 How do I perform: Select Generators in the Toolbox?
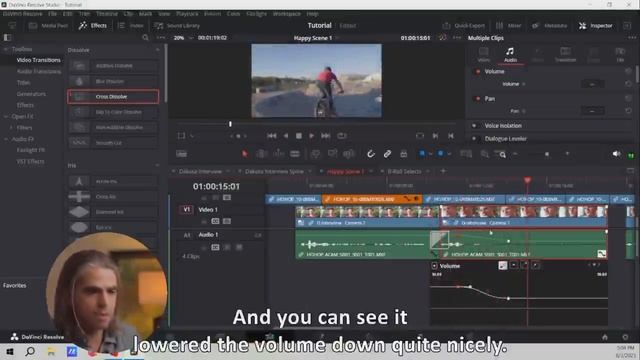tap(31, 94)
